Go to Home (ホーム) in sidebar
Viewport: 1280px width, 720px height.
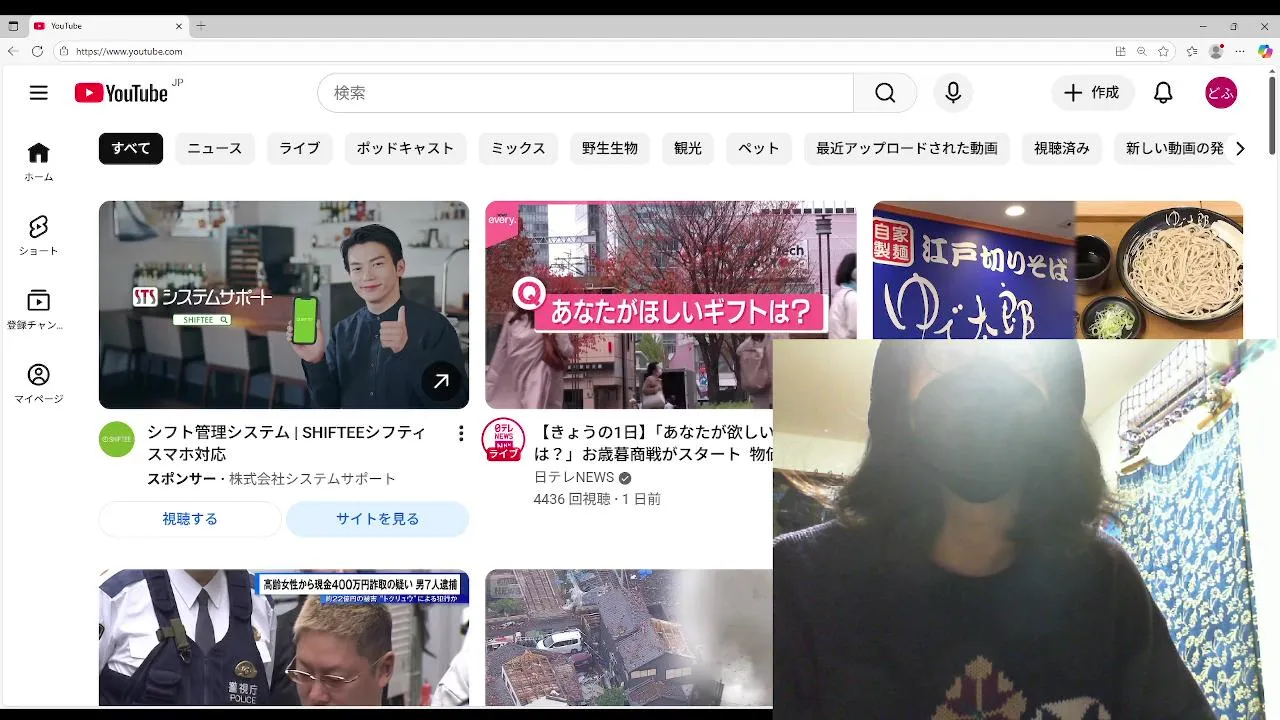tap(38, 161)
